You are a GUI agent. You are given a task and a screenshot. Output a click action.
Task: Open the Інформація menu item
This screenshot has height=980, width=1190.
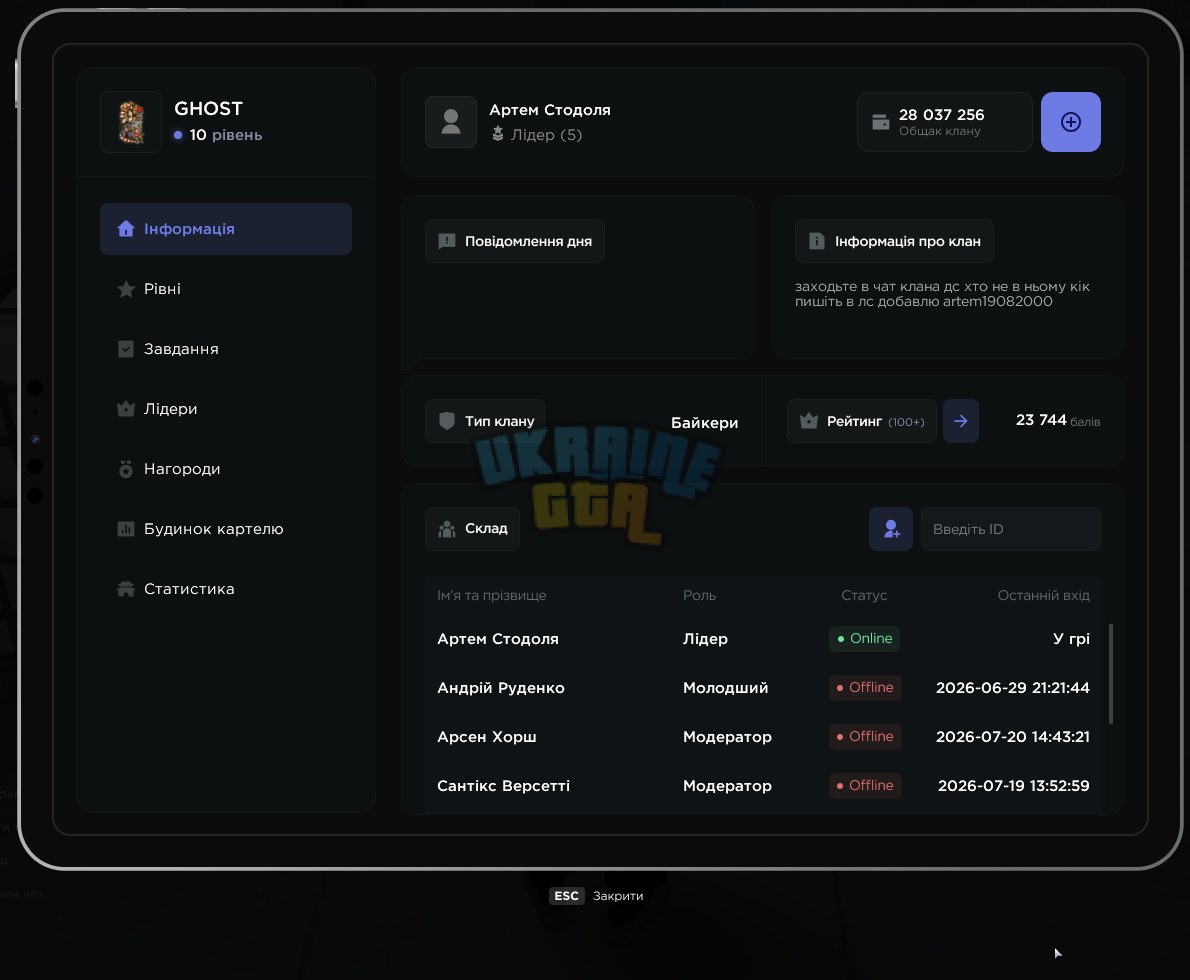(226, 229)
